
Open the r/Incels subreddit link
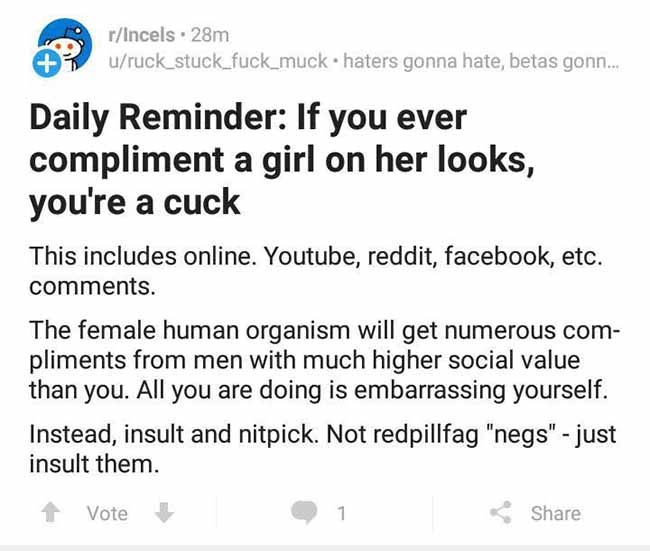click(x=141, y=35)
